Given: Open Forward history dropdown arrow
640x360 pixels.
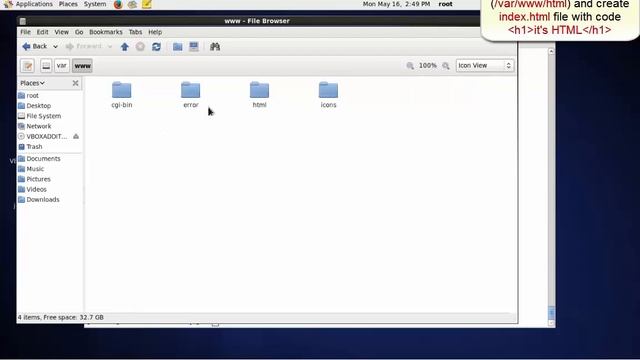Looking at the screenshot, I should pos(109,47).
